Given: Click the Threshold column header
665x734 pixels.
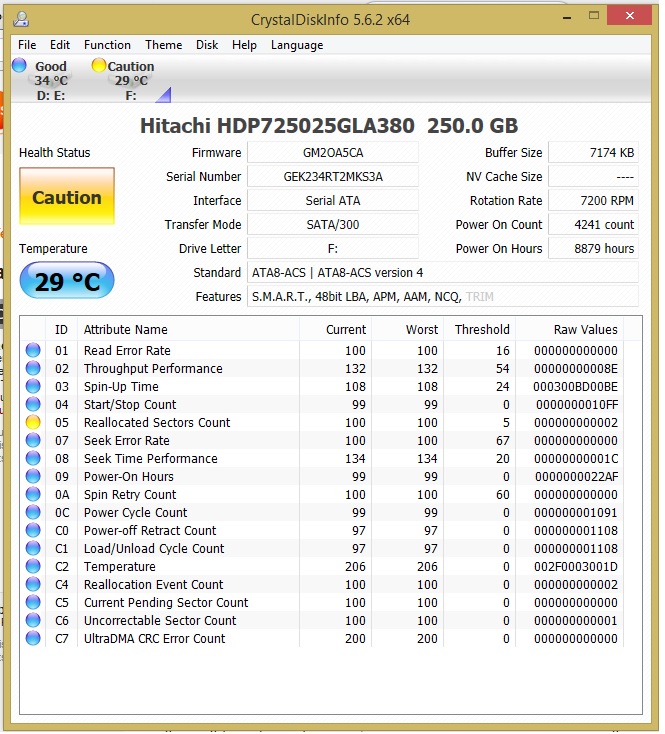Looking at the screenshot, I should tap(479, 330).
